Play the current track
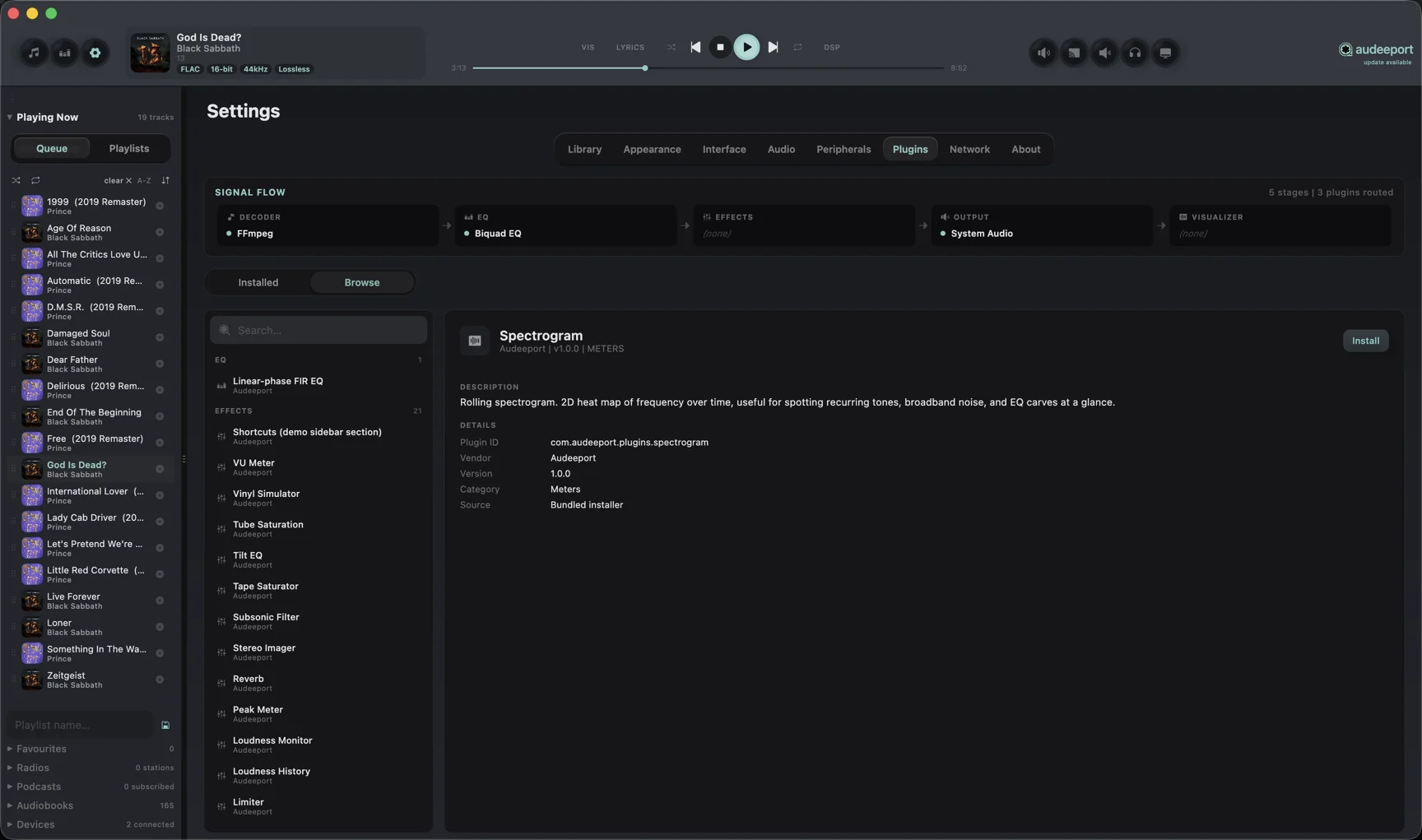Screen dimensions: 1422x840 [746, 47]
